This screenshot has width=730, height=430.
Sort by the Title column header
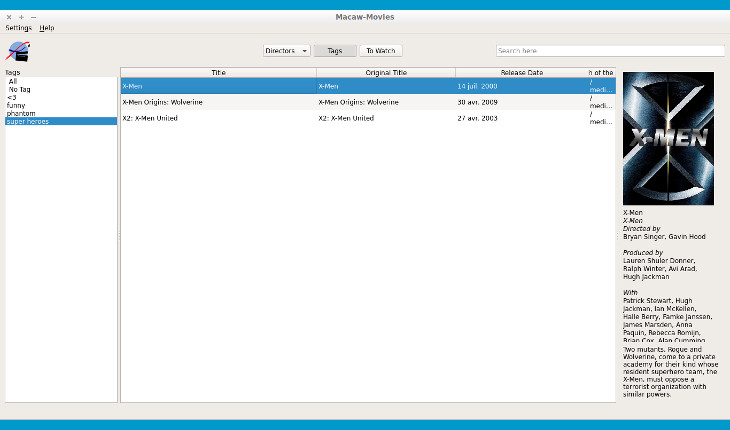tap(218, 73)
